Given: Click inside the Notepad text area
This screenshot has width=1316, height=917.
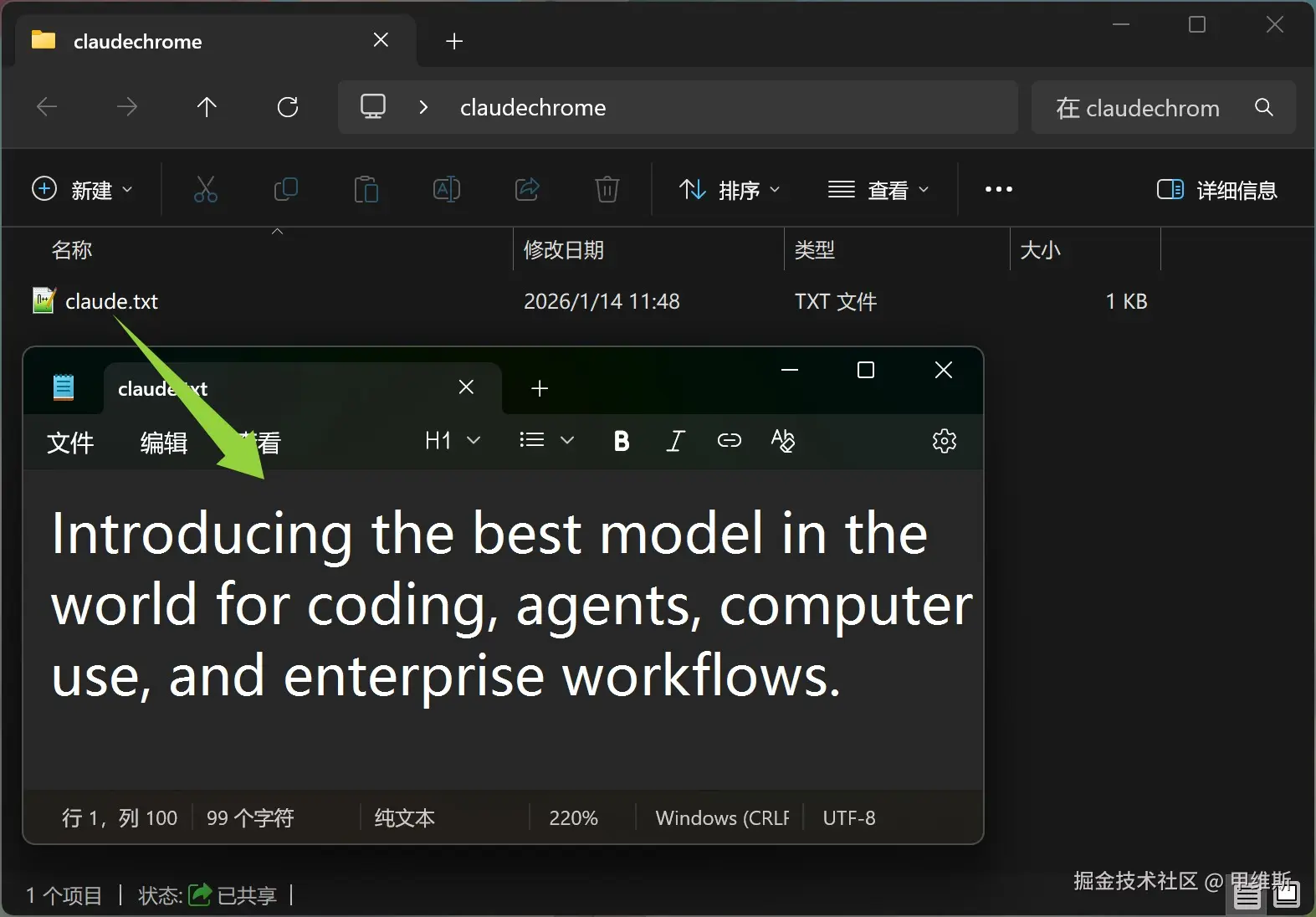Looking at the screenshot, I should coord(503,629).
